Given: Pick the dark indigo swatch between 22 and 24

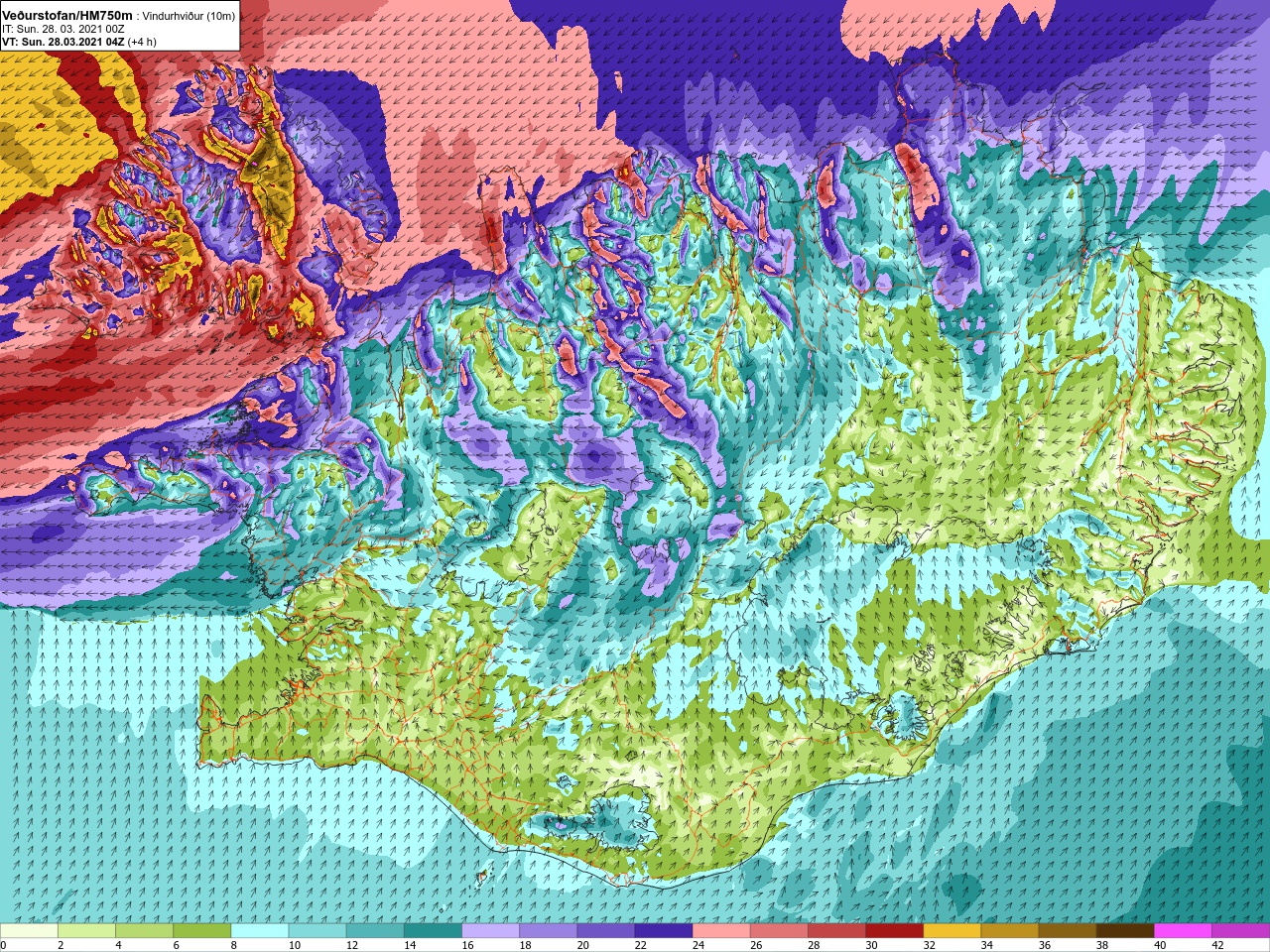Looking at the screenshot, I should click(664, 931).
